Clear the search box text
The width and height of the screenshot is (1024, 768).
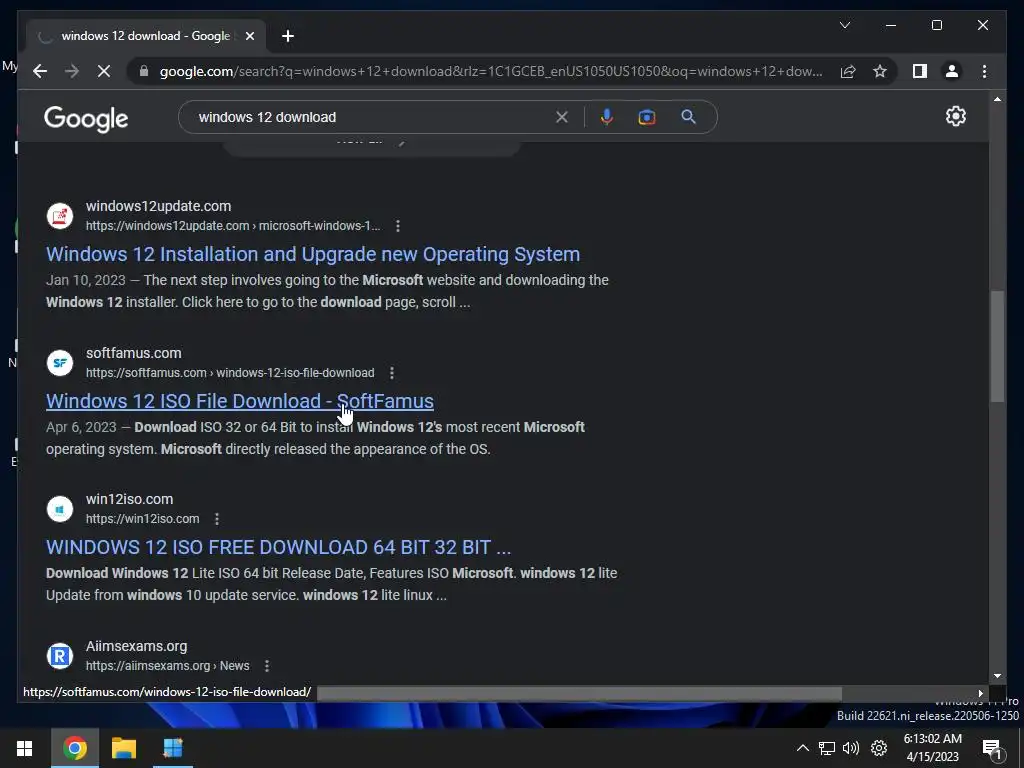point(562,117)
